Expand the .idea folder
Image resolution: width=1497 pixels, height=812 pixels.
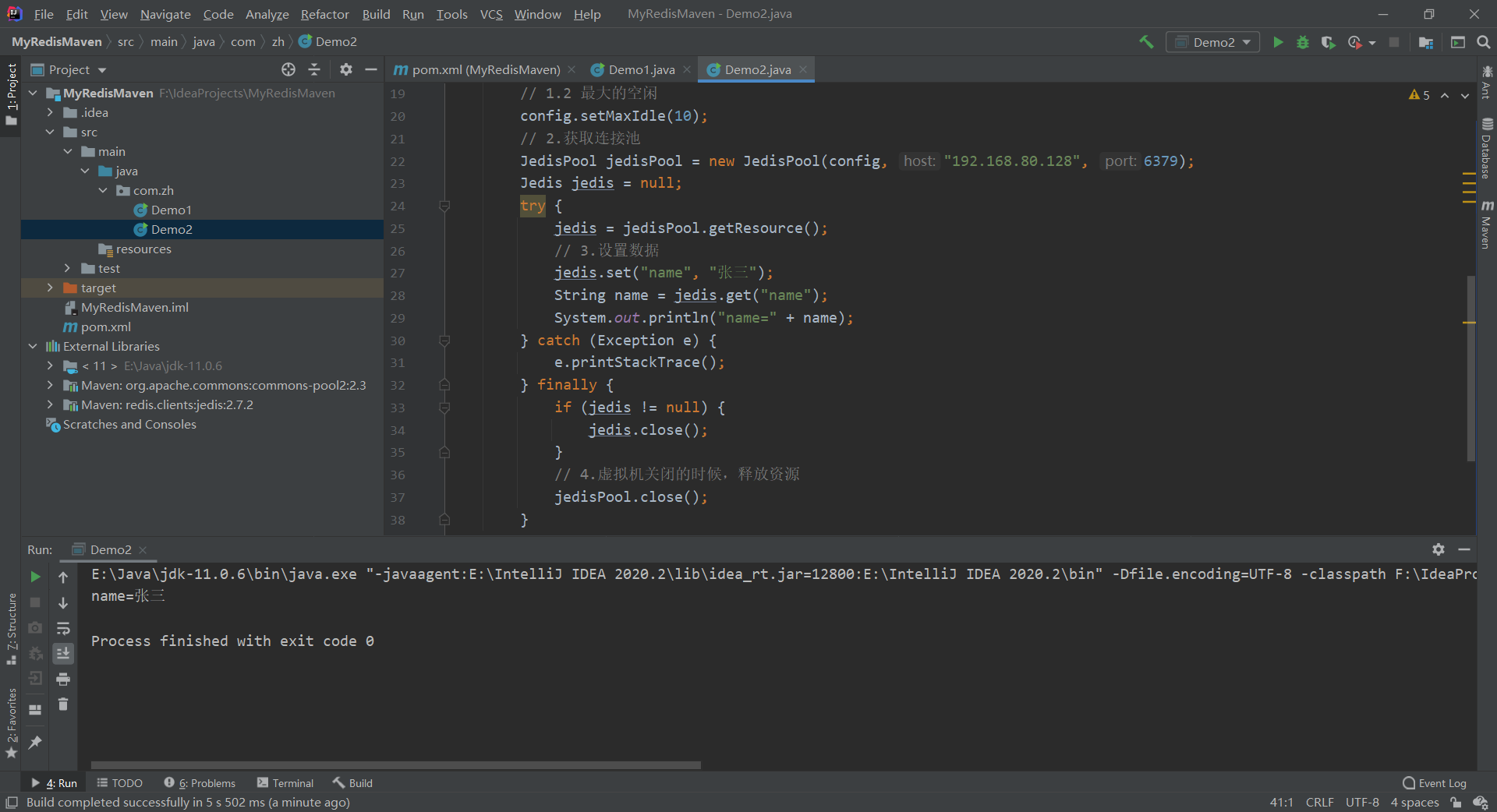click(x=50, y=113)
